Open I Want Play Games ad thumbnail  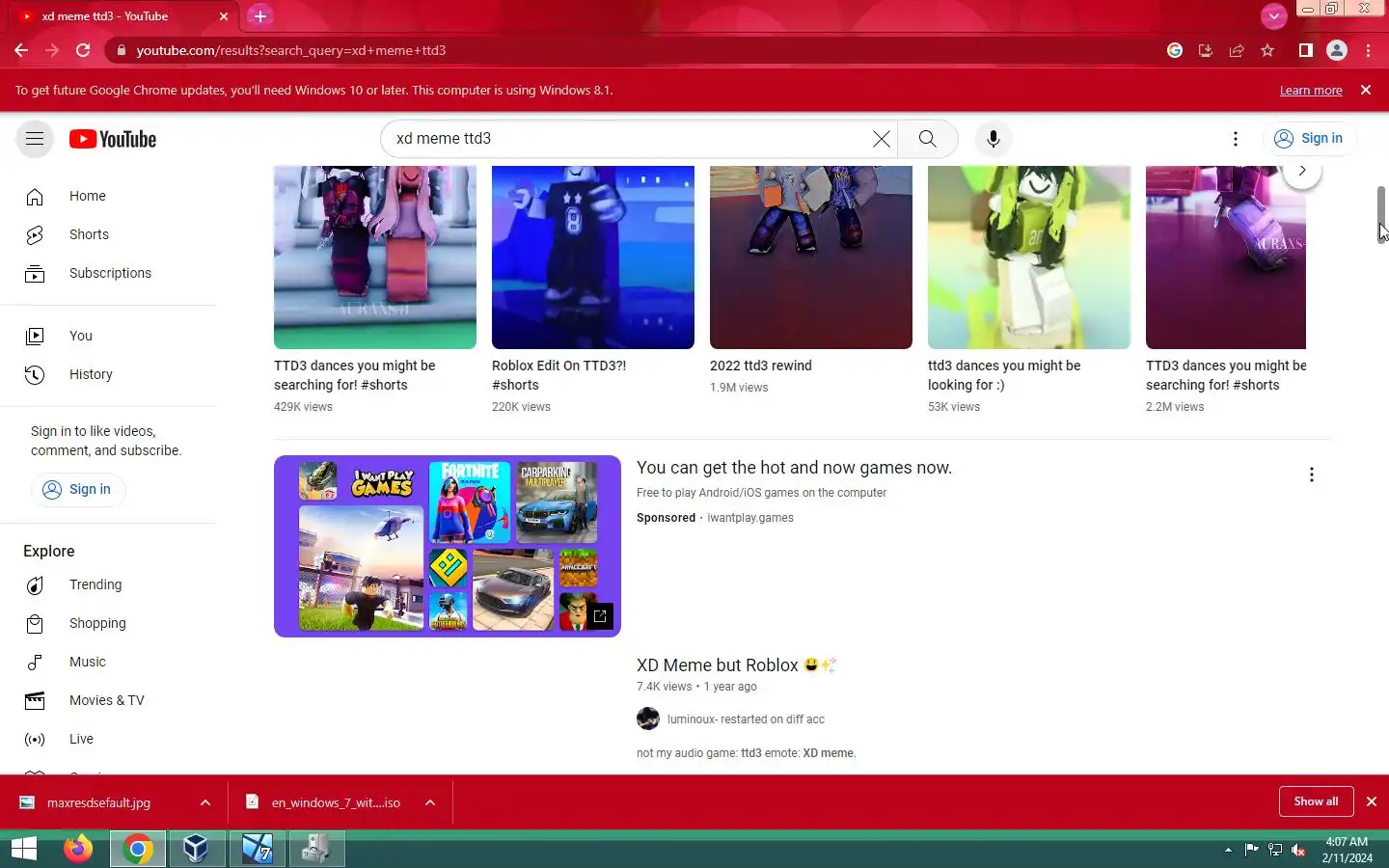coord(448,546)
